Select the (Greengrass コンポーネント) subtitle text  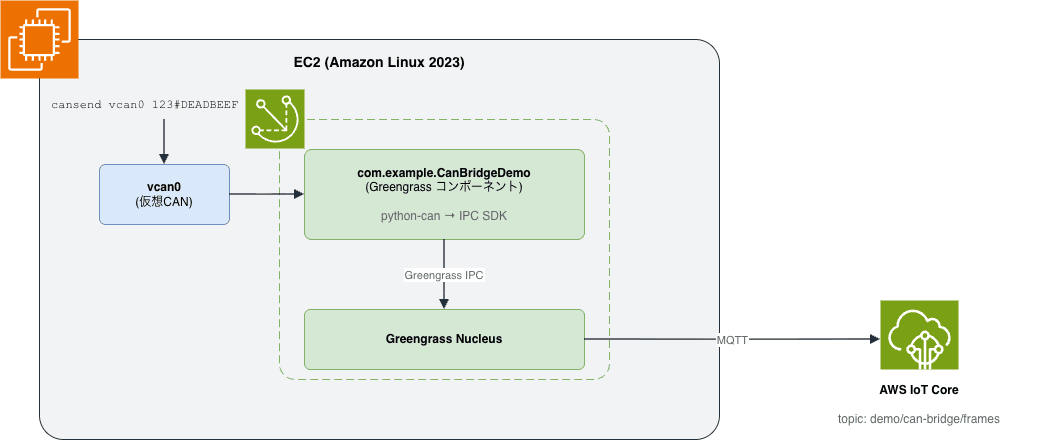[444, 187]
